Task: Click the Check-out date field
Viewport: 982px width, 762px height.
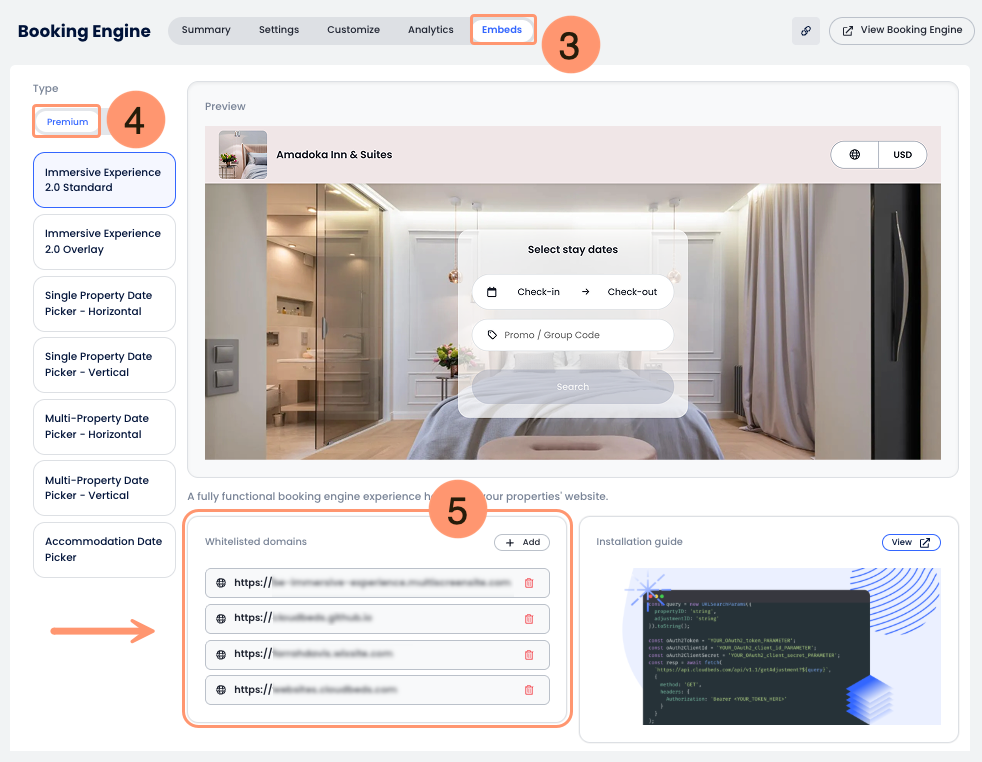Action: click(632, 292)
